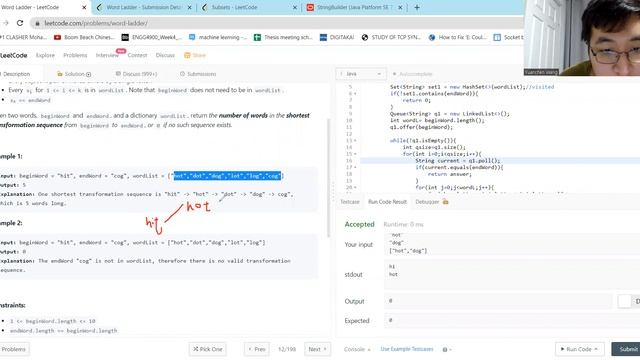
Task: Go to LeetCode home via logo
Action: 13,56
